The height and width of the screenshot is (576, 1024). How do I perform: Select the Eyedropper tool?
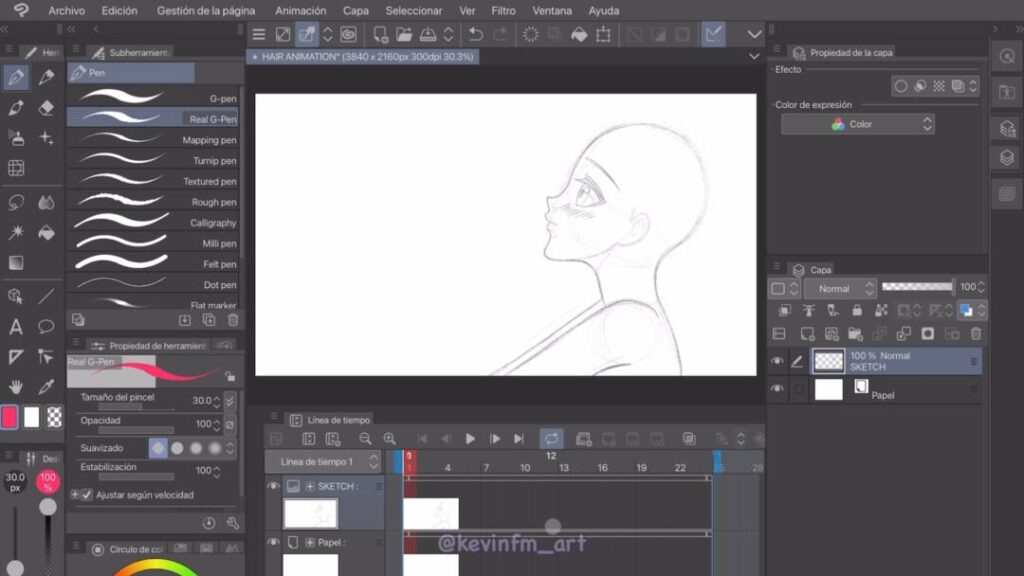coord(46,387)
